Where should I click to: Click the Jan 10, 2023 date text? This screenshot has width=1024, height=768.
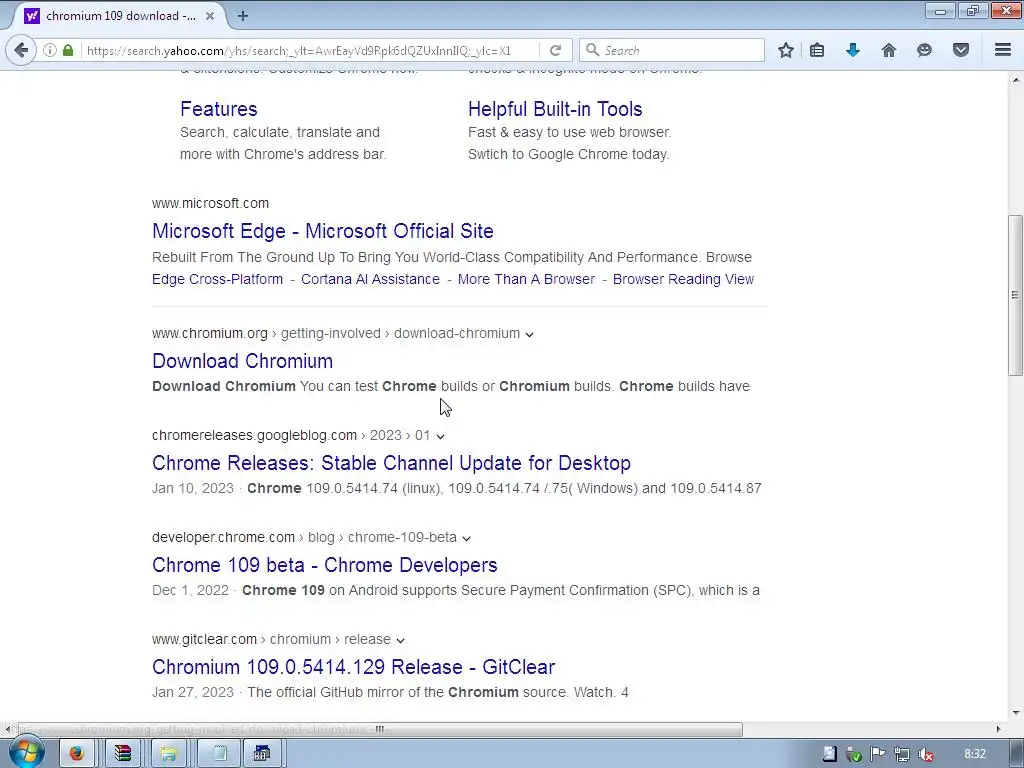(x=193, y=488)
